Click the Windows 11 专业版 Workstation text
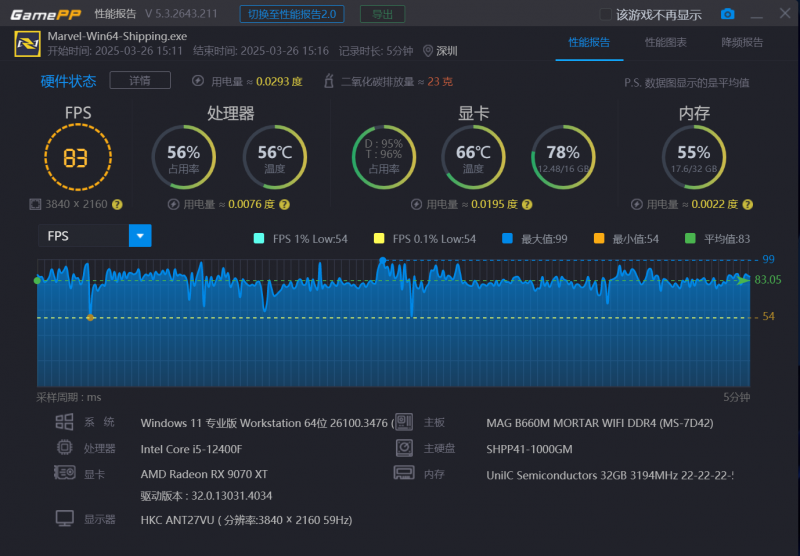 (x=267, y=423)
